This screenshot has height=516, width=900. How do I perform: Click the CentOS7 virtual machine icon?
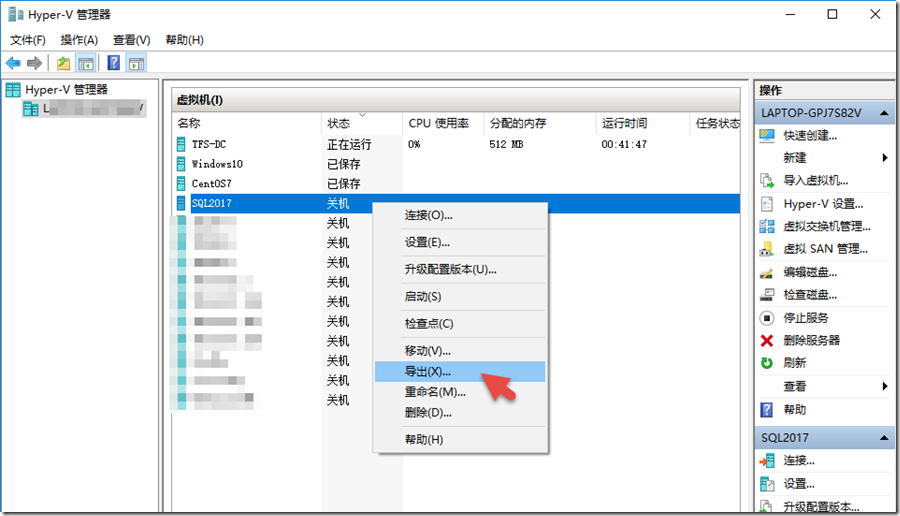(181, 183)
